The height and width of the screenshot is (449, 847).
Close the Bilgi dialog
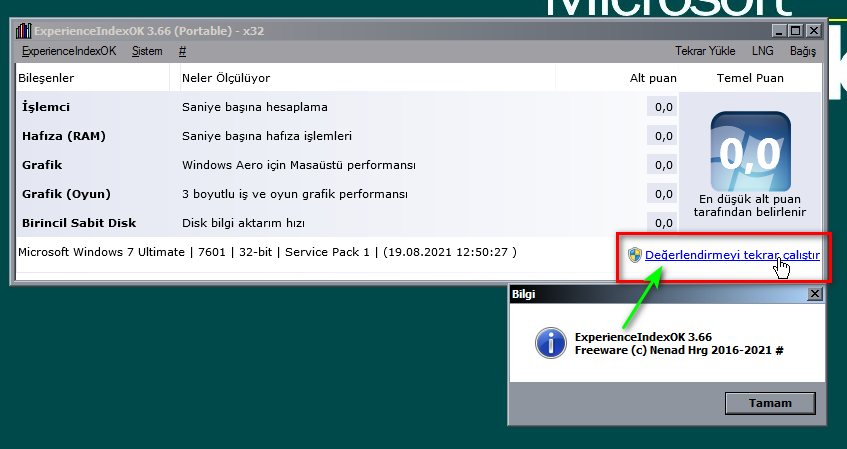[x=815, y=293]
